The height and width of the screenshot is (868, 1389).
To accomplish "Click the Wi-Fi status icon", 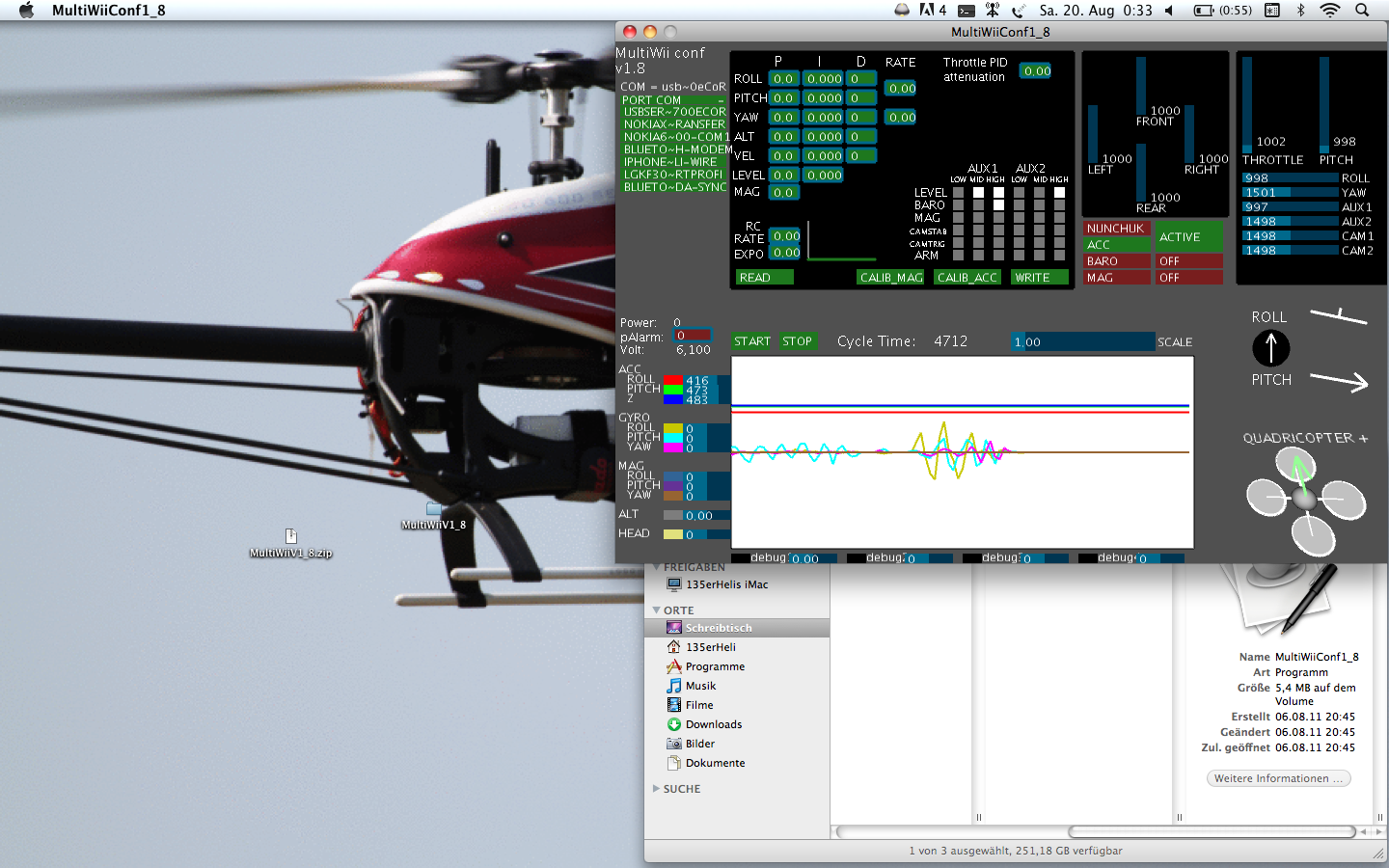I will [x=1330, y=11].
